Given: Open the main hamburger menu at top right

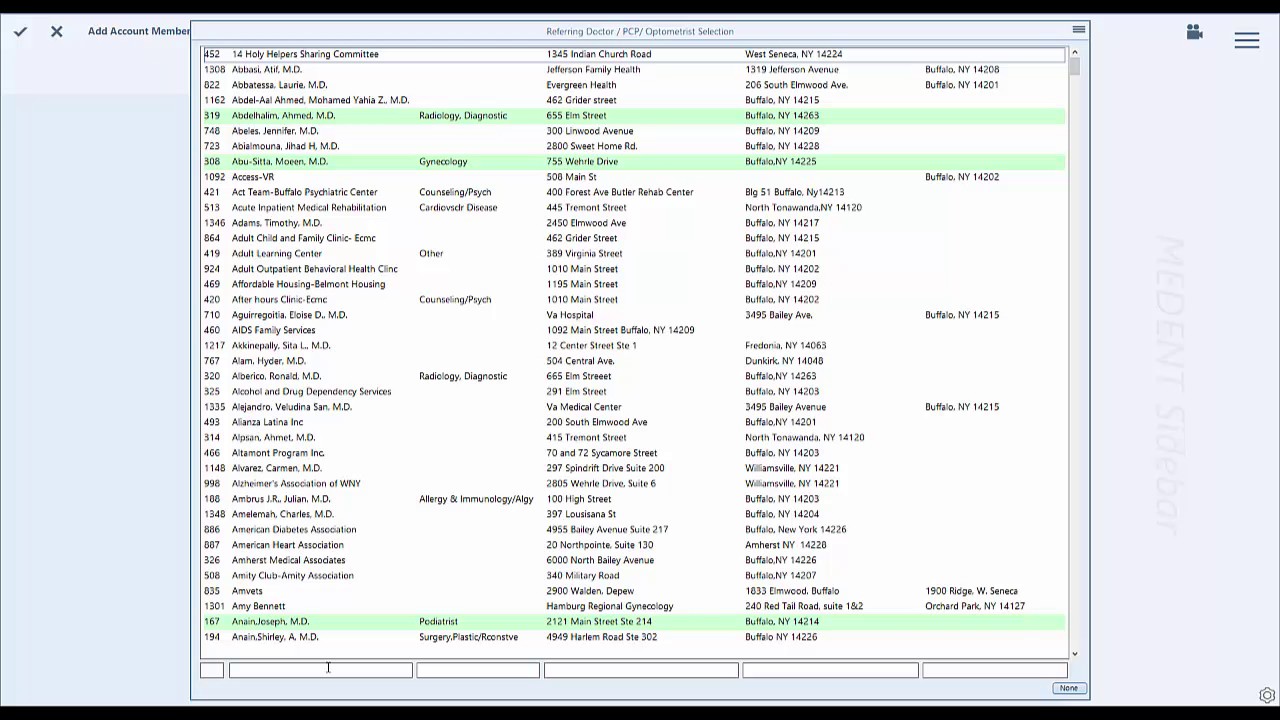Looking at the screenshot, I should click(1246, 40).
